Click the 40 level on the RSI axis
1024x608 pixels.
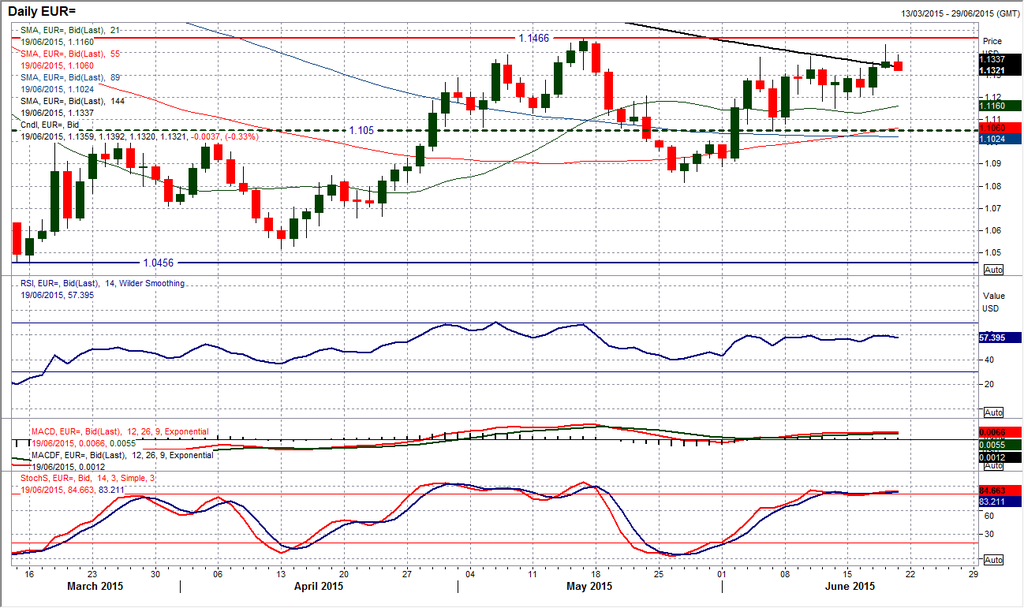pyautogui.click(x=989, y=360)
